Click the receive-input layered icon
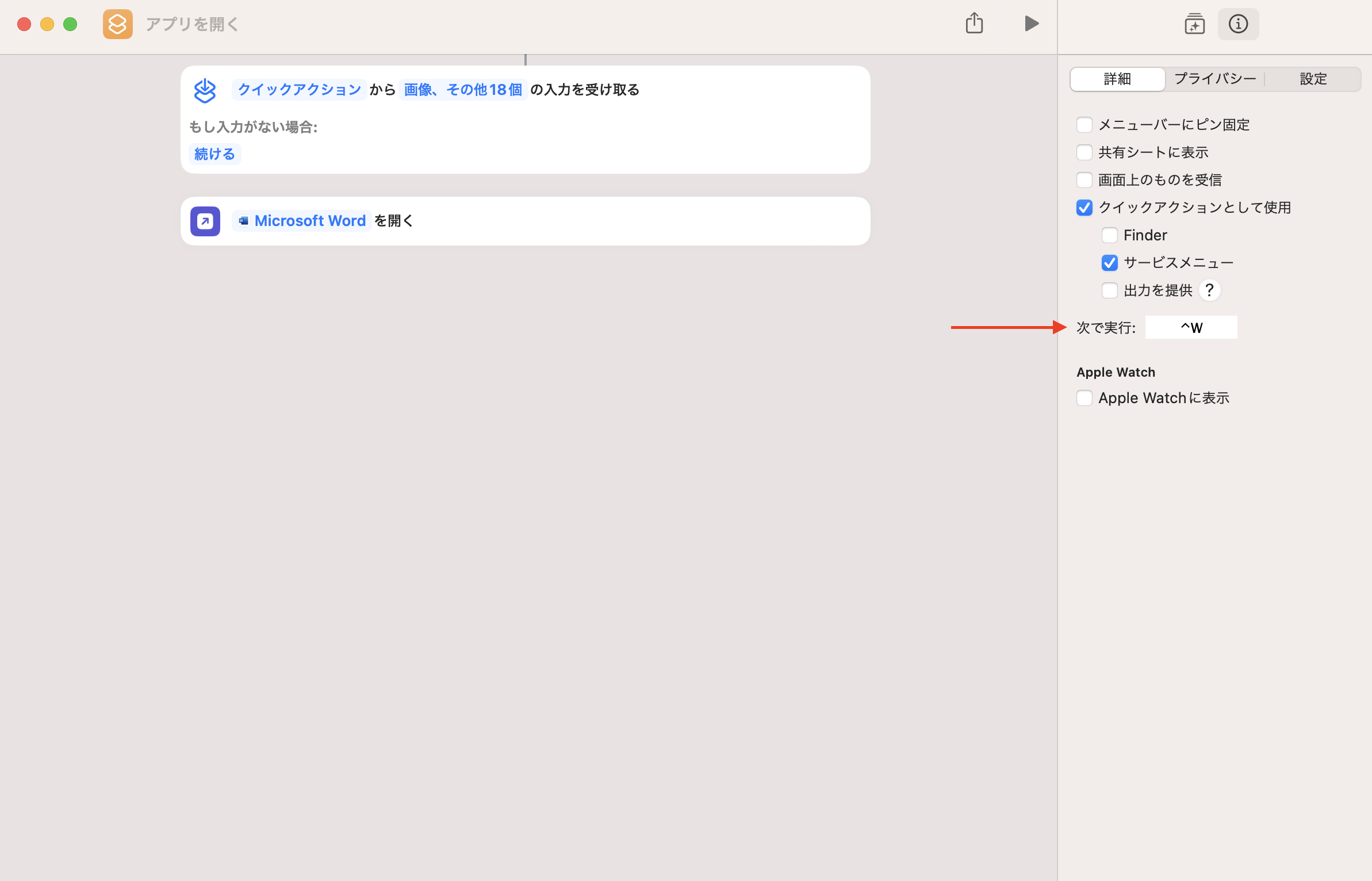 205,90
